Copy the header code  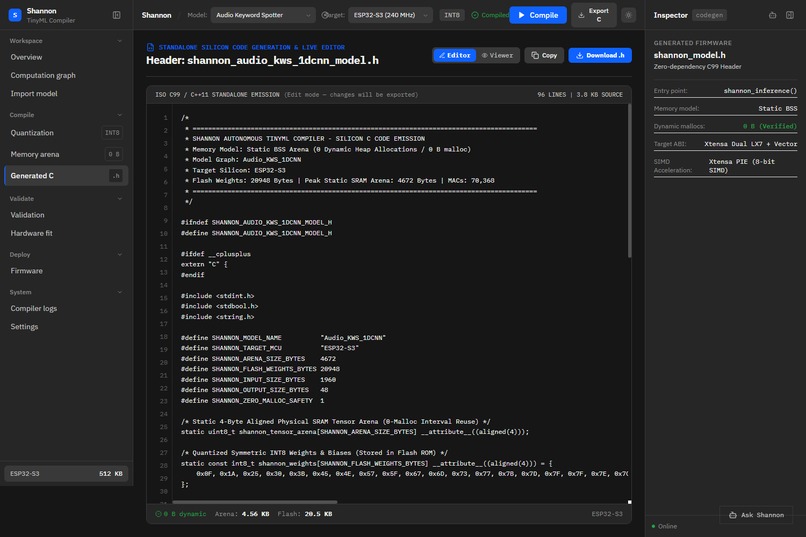click(x=544, y=55)
